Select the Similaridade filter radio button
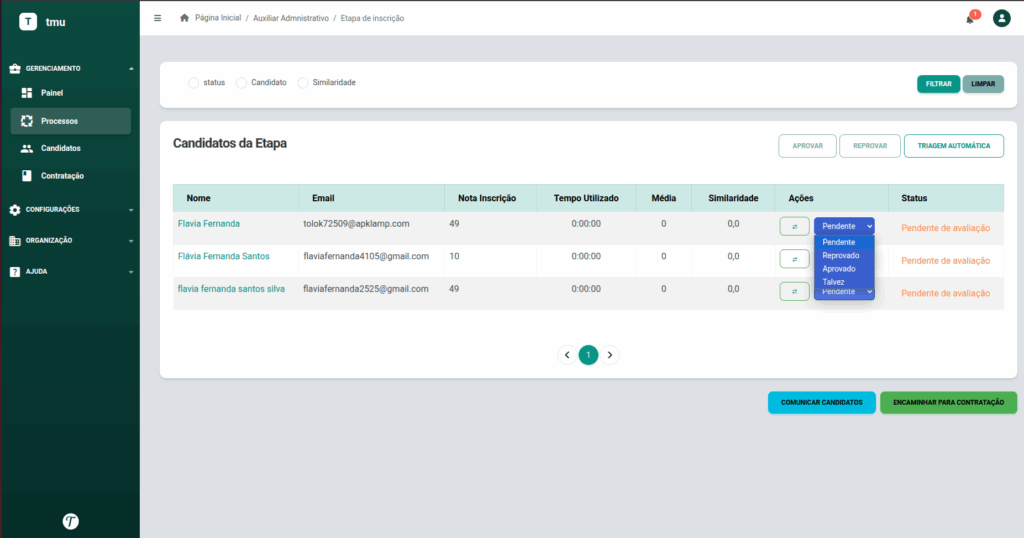1024x538 pixels. point(303,83)
